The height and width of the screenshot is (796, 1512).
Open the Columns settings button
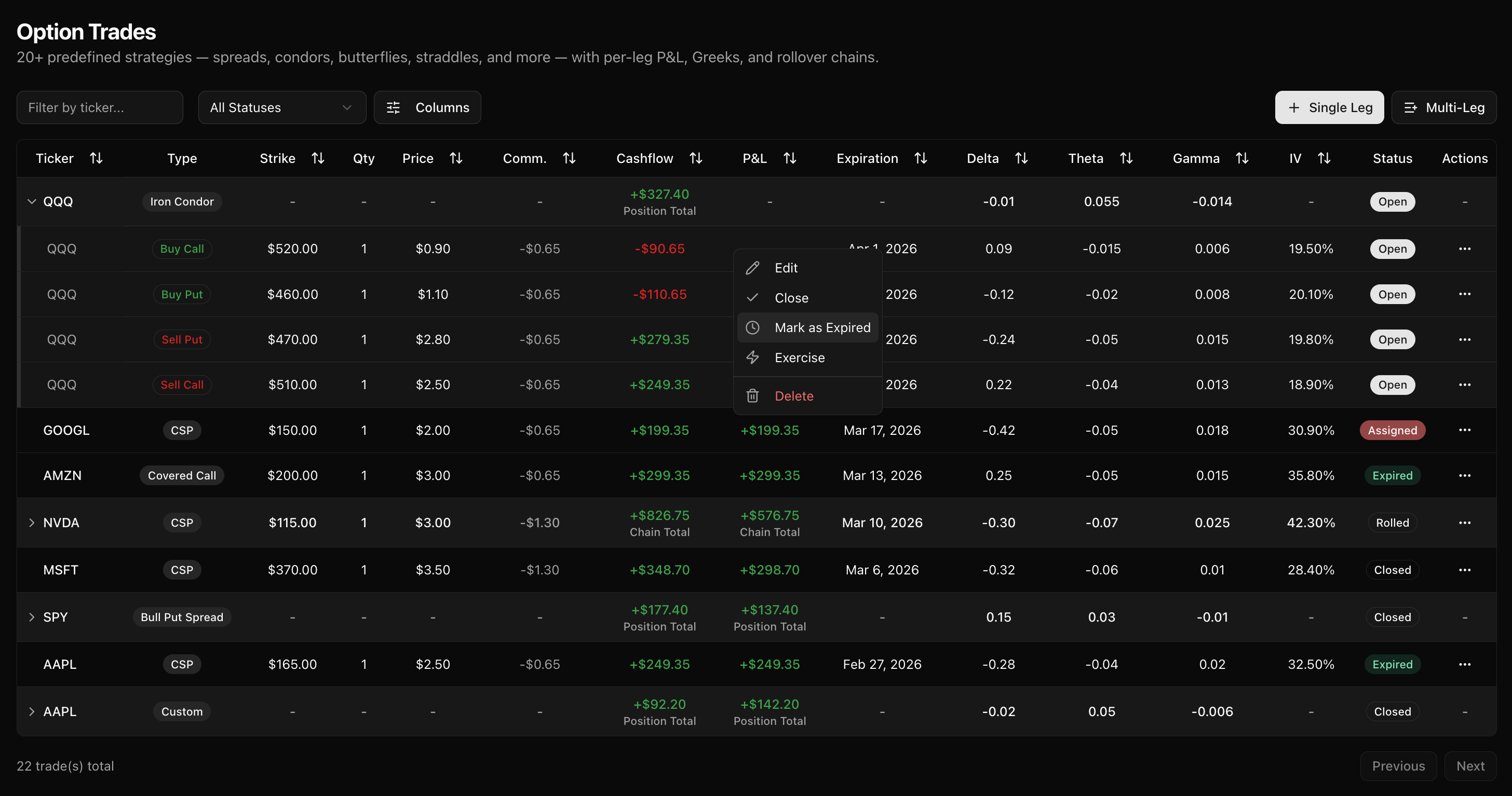(427, 107)
